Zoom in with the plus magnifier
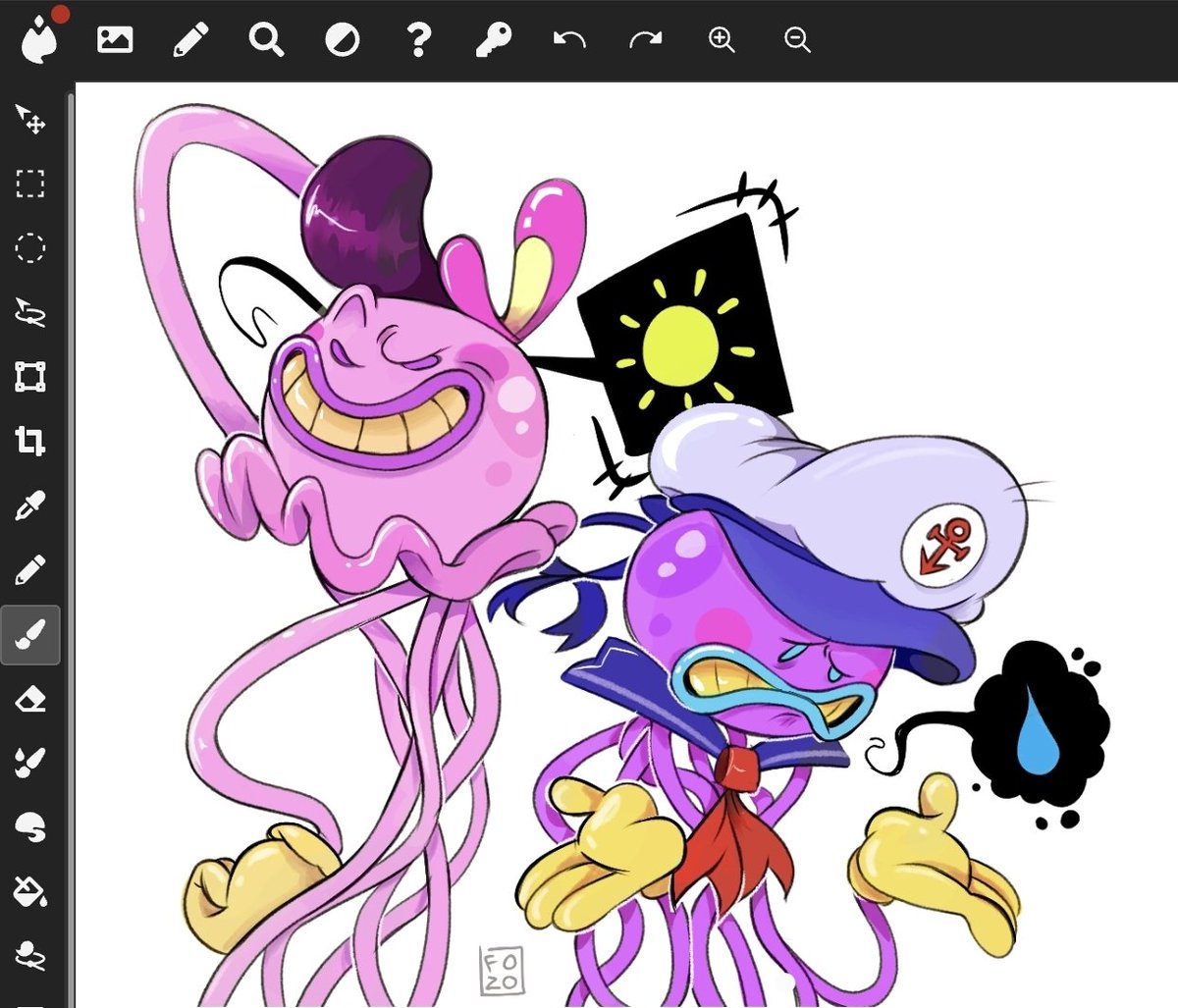This screenshot has width=1178, height=1008. coord(722,39)
